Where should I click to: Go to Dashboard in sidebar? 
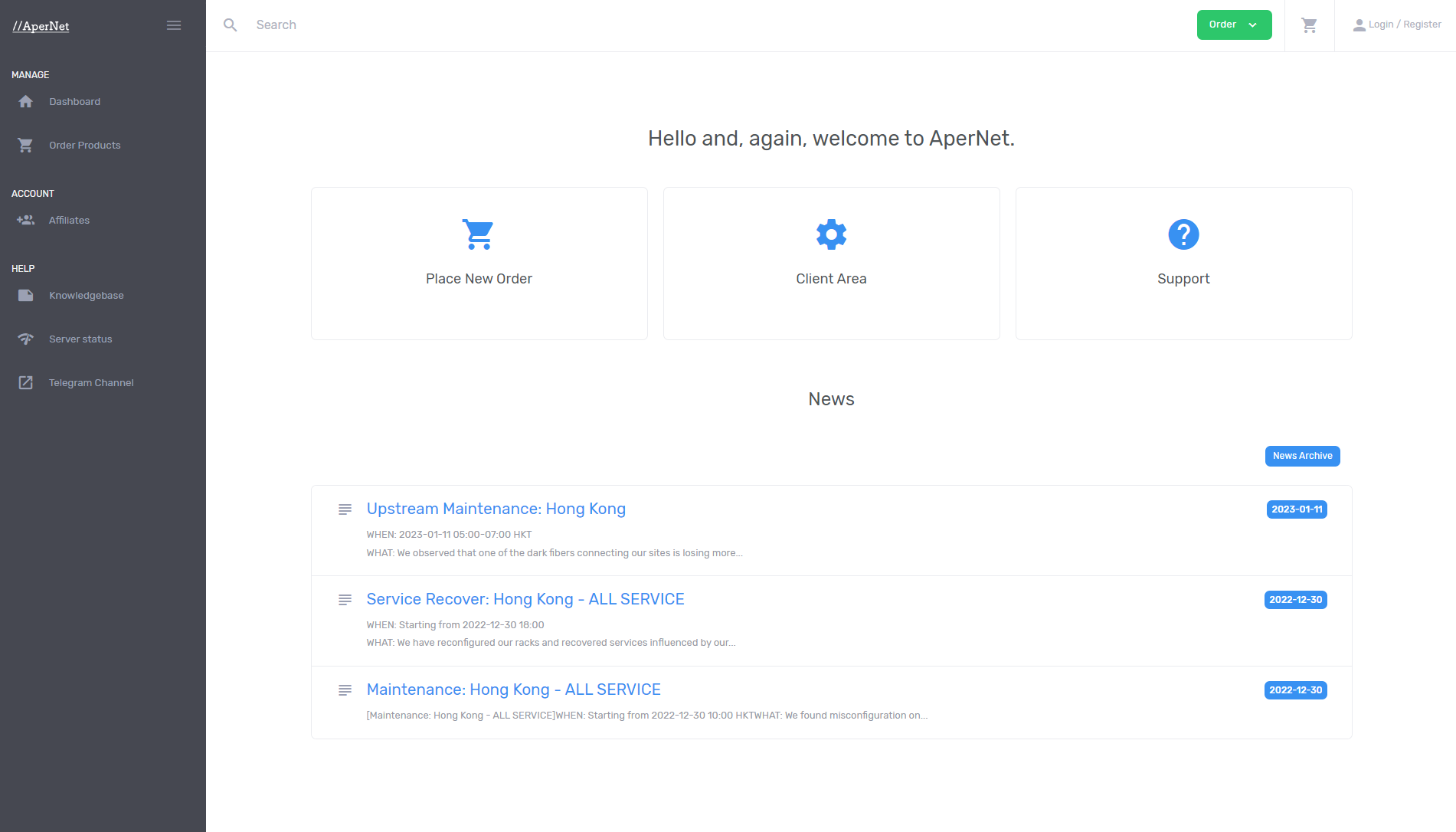(x=74, y=102)
